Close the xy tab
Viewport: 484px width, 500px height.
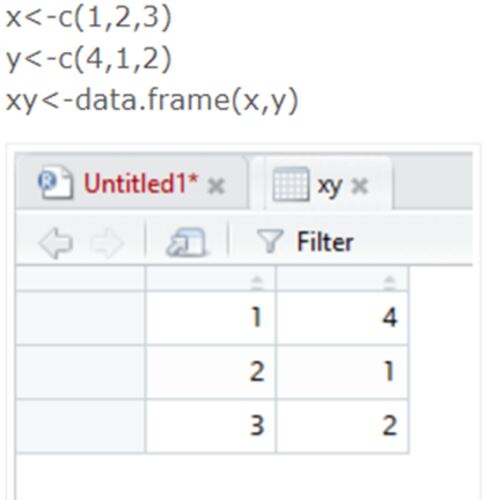359,186
